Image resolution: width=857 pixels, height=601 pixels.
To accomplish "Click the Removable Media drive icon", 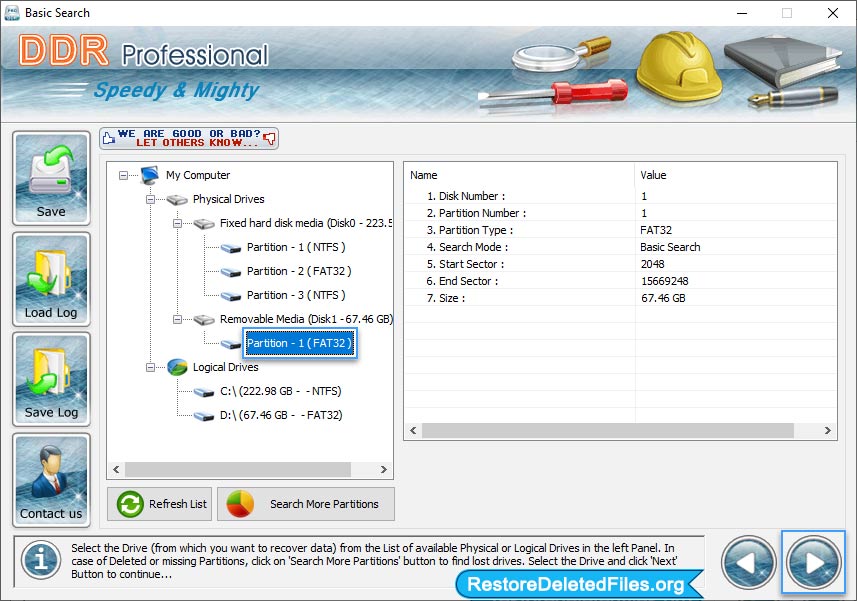I will point(204,319).
